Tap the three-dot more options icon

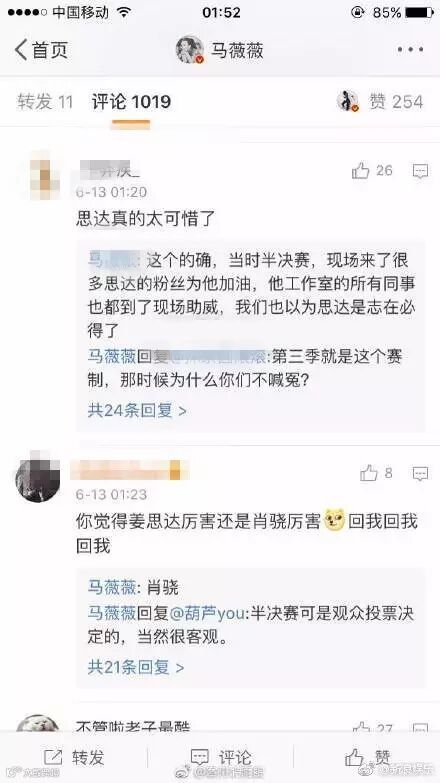pos(410,49)
